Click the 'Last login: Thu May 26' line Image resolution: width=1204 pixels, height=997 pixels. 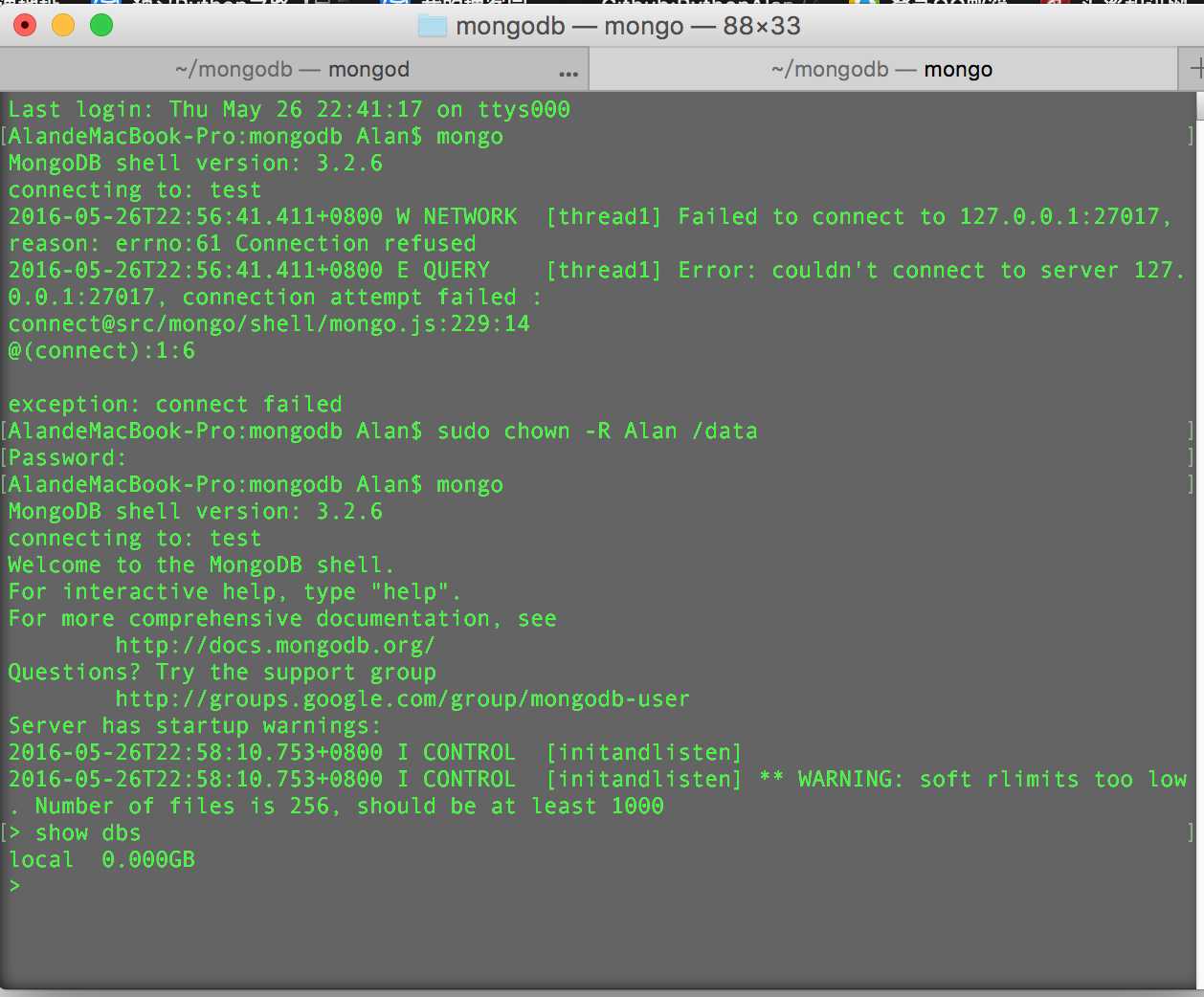tap(289, 110)
